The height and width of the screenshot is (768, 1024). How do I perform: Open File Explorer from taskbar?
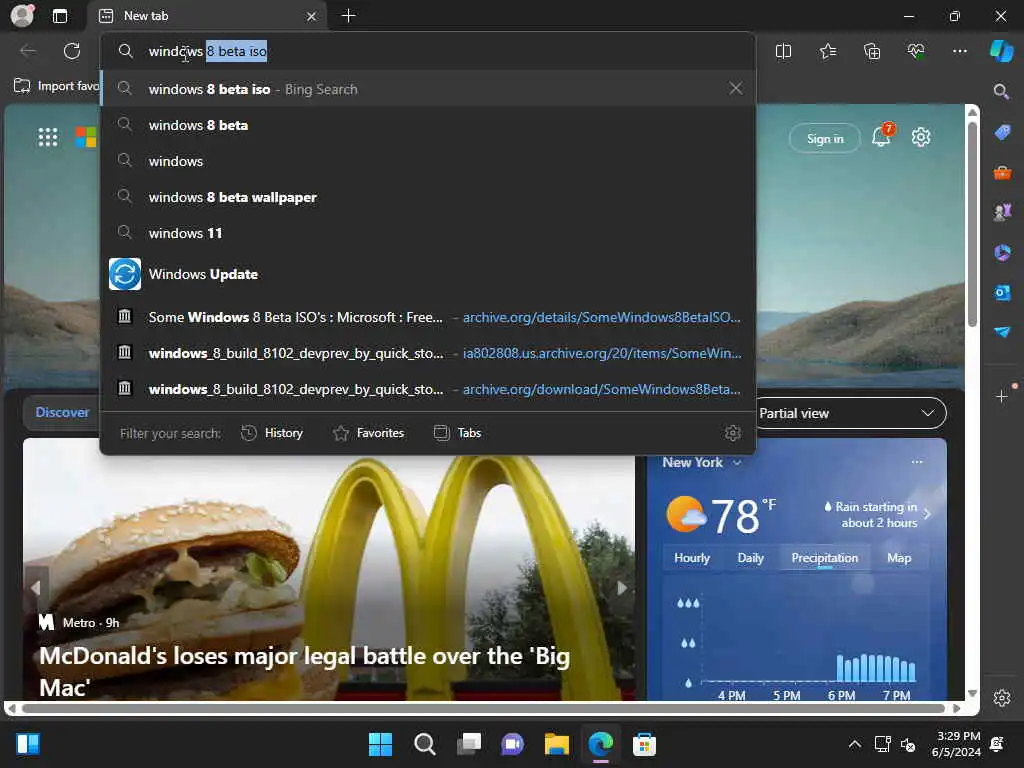556,744
